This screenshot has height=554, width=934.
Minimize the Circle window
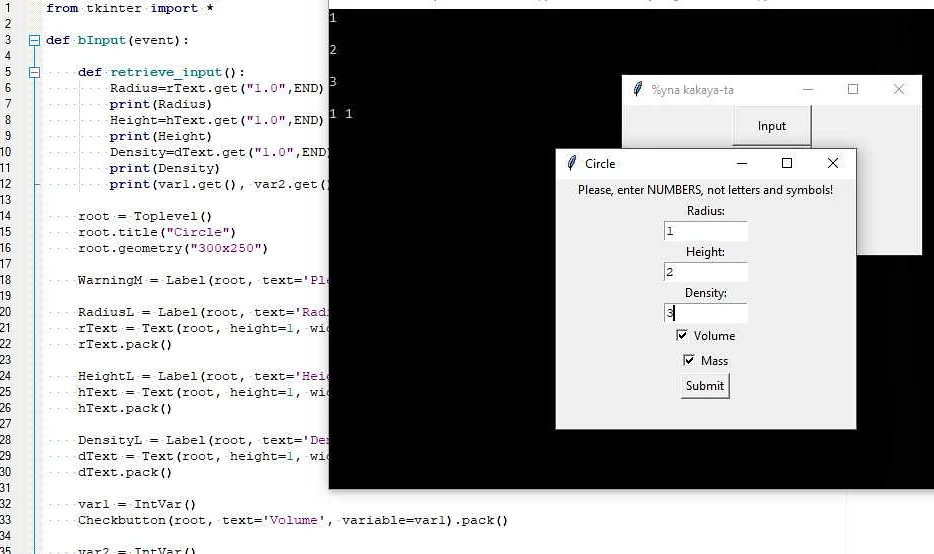[x=741, y=163]
